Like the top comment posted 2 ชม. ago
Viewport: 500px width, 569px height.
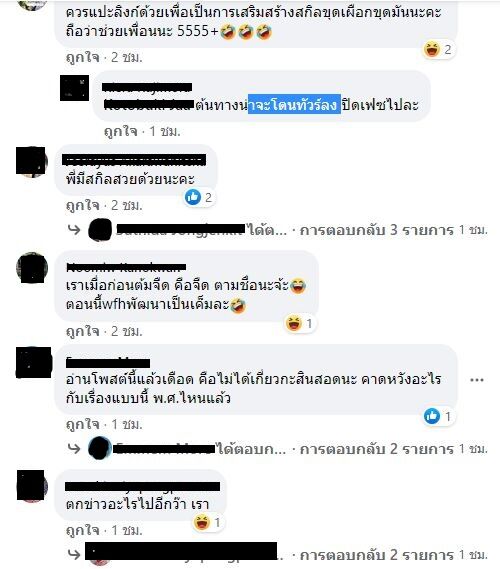[x=83, y=57]
